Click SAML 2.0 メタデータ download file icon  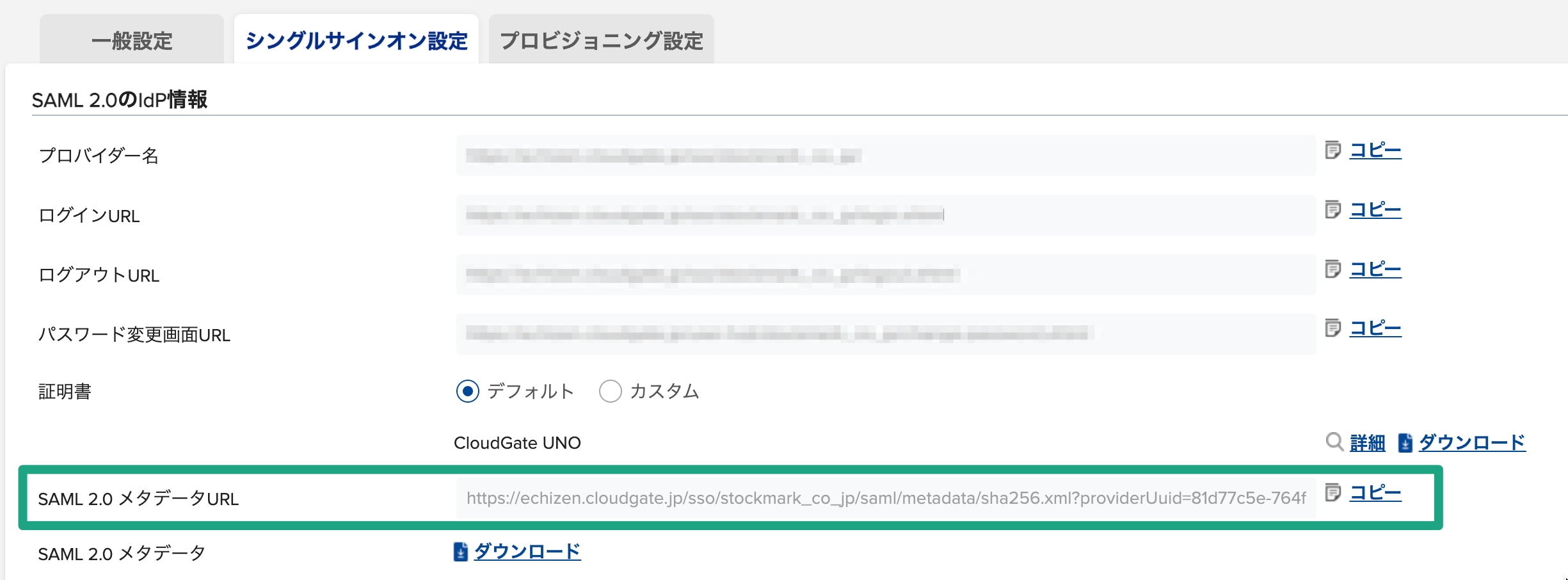tap(460, 552)
